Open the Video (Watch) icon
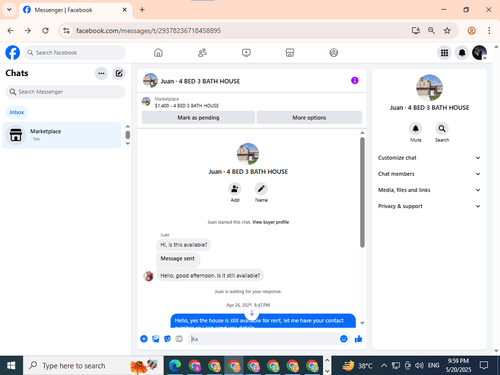Screen dimensions: 500x375 pyautogui.click(x=246, y=53)
